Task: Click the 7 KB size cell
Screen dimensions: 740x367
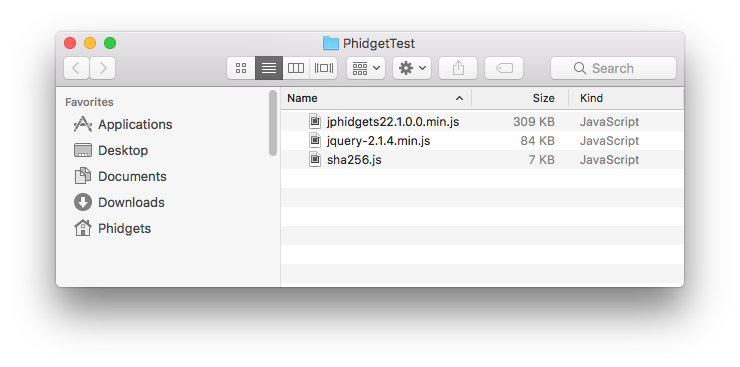Action: point(541,159)
